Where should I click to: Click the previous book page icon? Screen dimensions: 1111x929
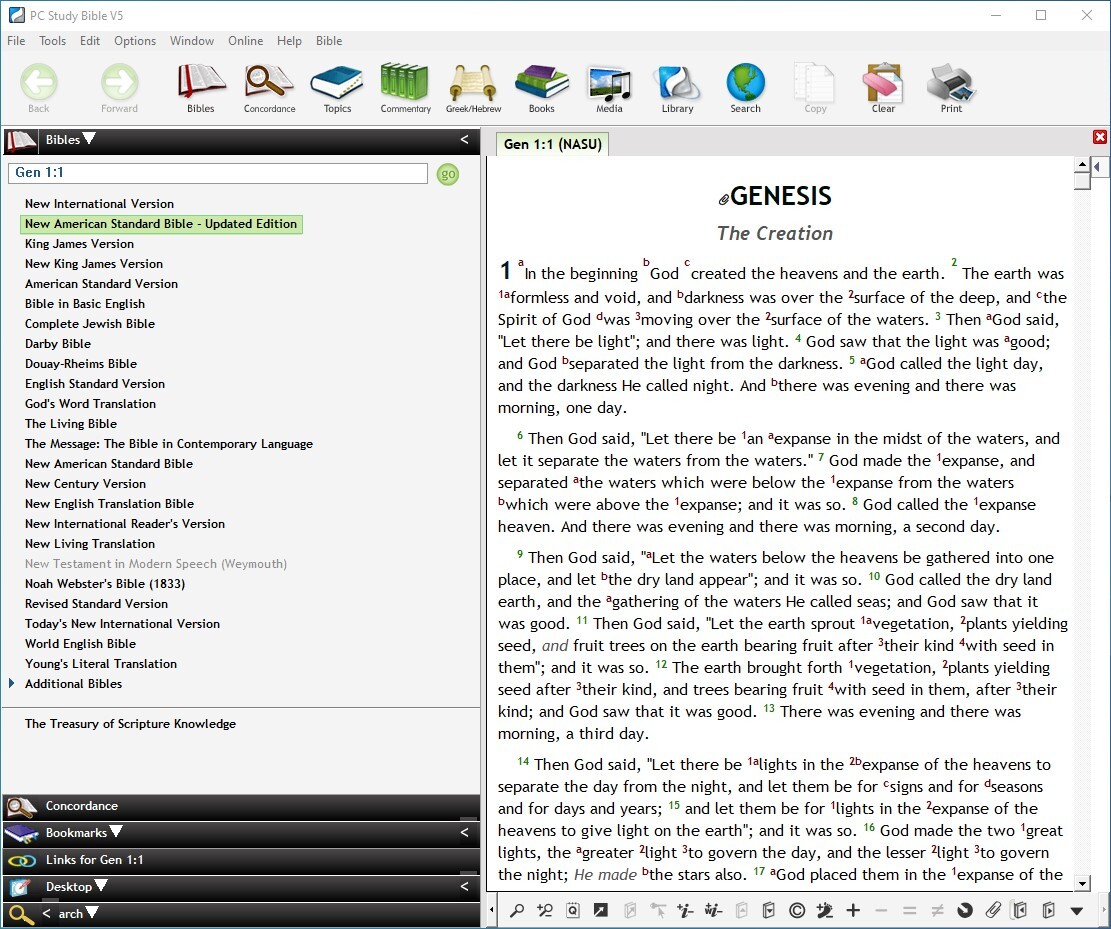point(1020,910)
